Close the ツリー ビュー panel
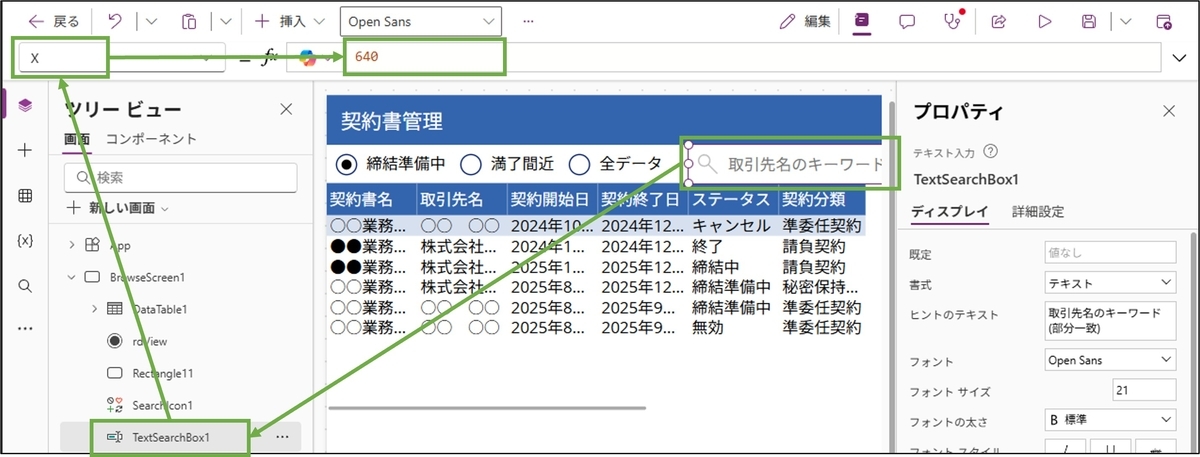Image resolution: width=1200 pixels, height=457 pixels. point(286,110)
